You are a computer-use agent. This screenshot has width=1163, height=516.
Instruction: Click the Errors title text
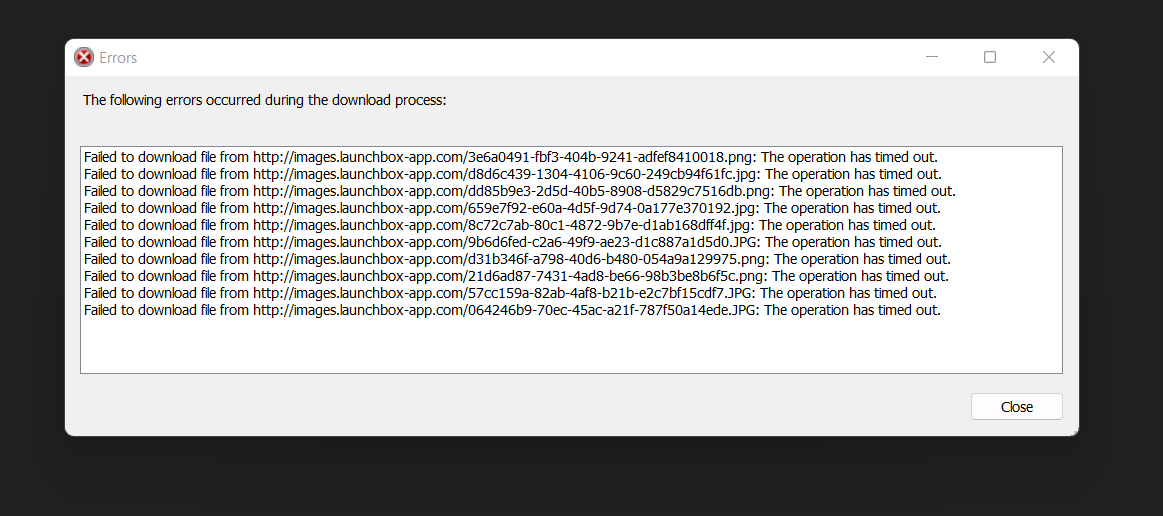[x=118, y=58]
